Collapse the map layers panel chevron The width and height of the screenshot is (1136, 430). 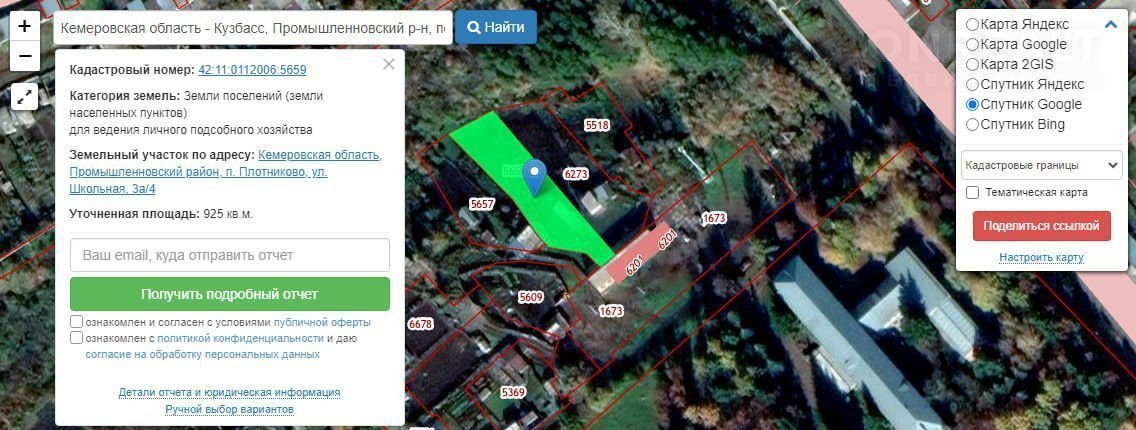[1111, 25]
